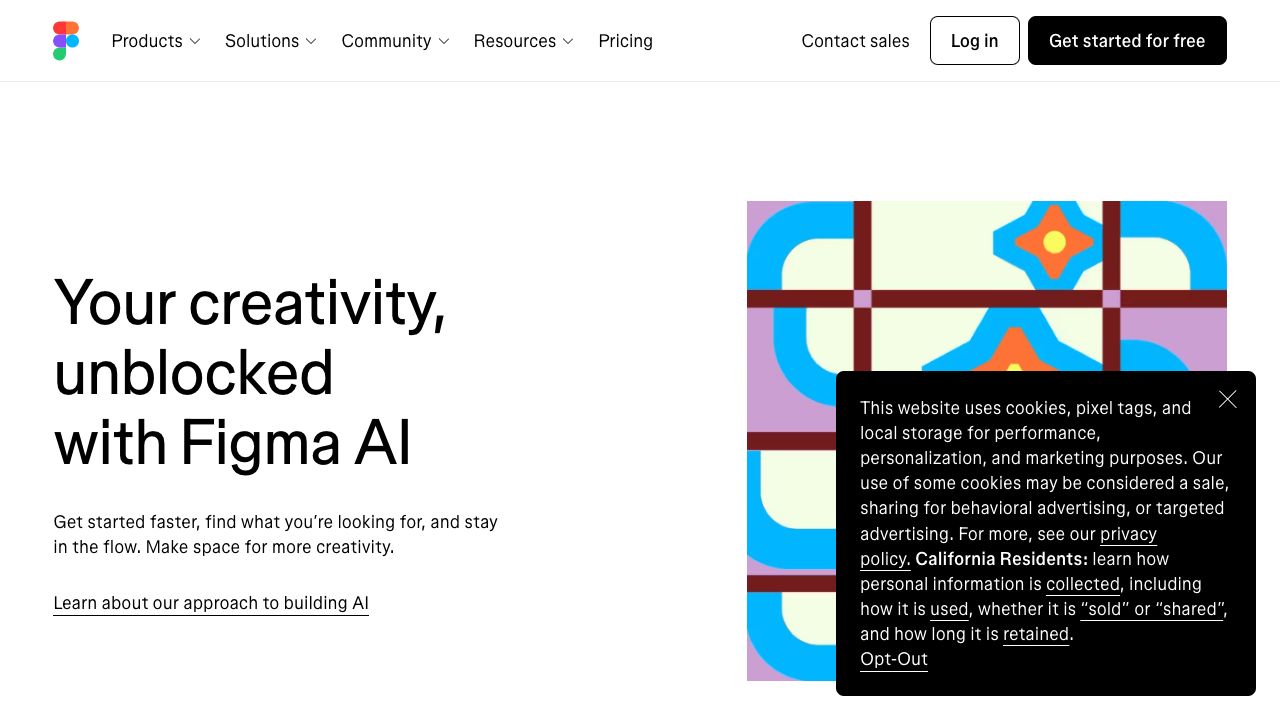
Task: Follow the "used" link in cookie notice
Action: (949, 609)
